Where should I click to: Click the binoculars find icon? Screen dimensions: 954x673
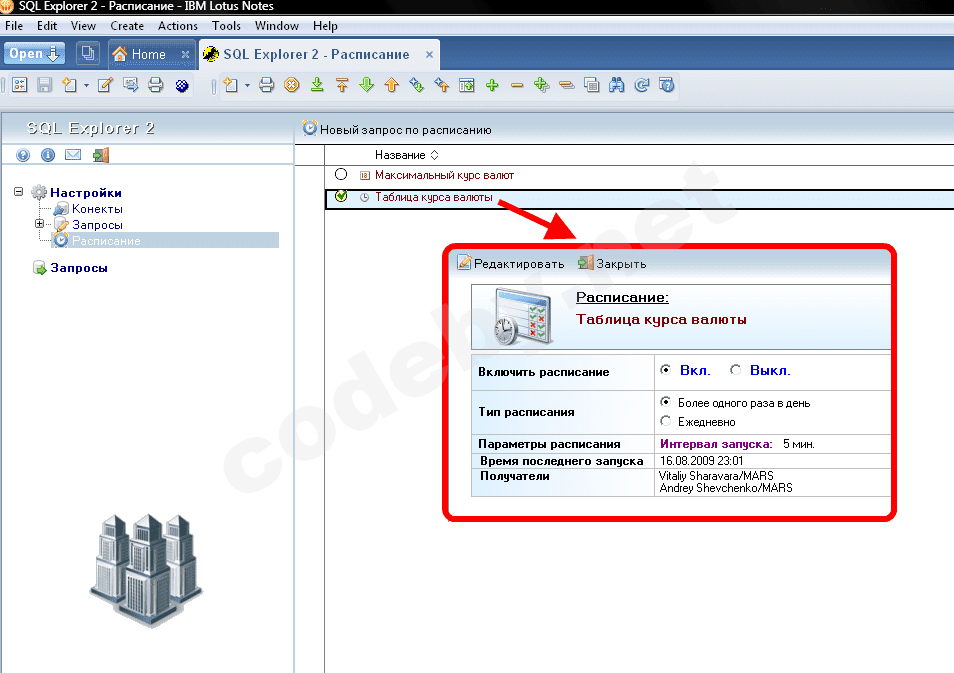pos(616,85)
